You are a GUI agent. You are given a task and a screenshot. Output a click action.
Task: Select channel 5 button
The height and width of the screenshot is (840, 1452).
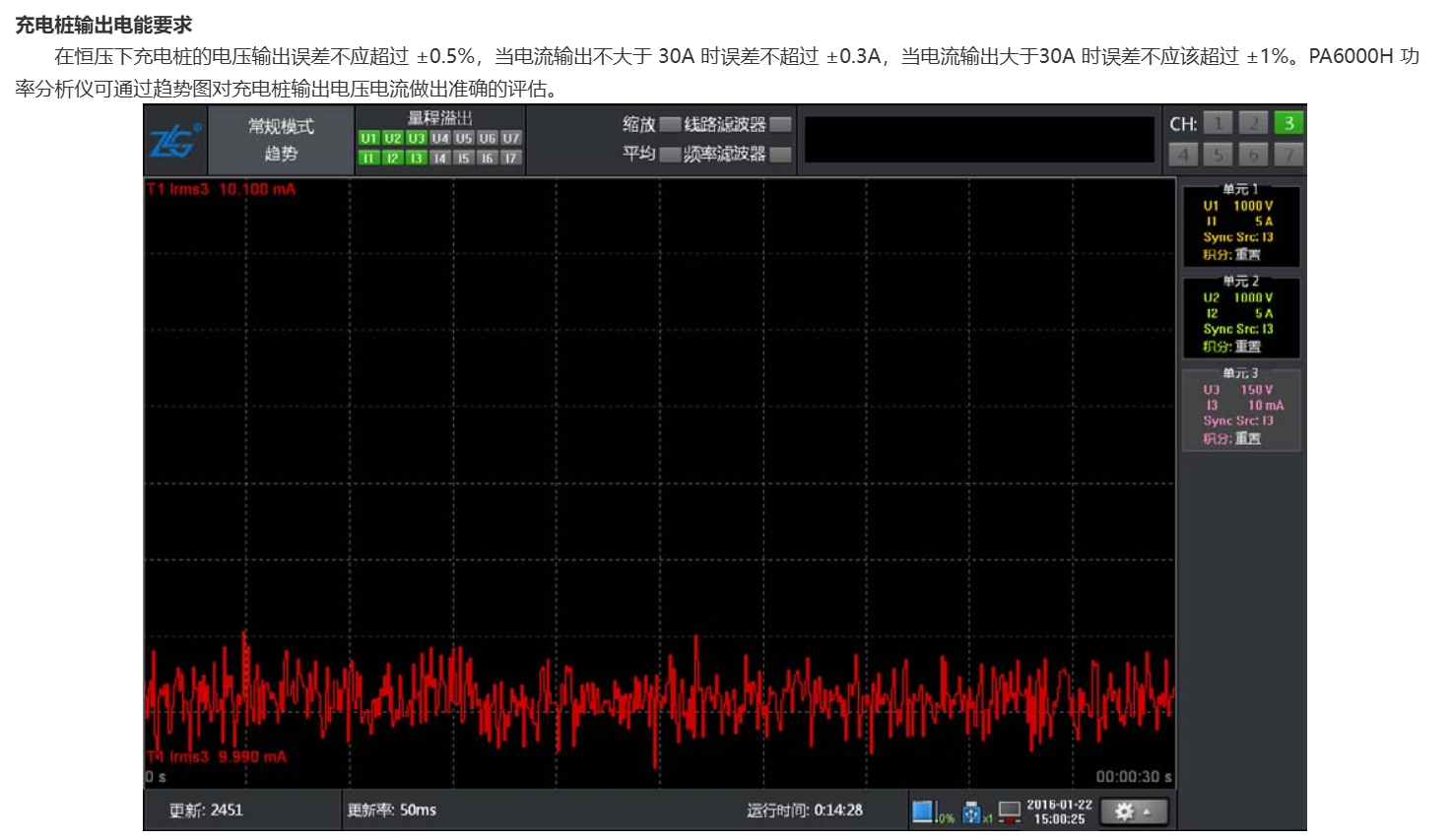click(x=1219, y=155)
